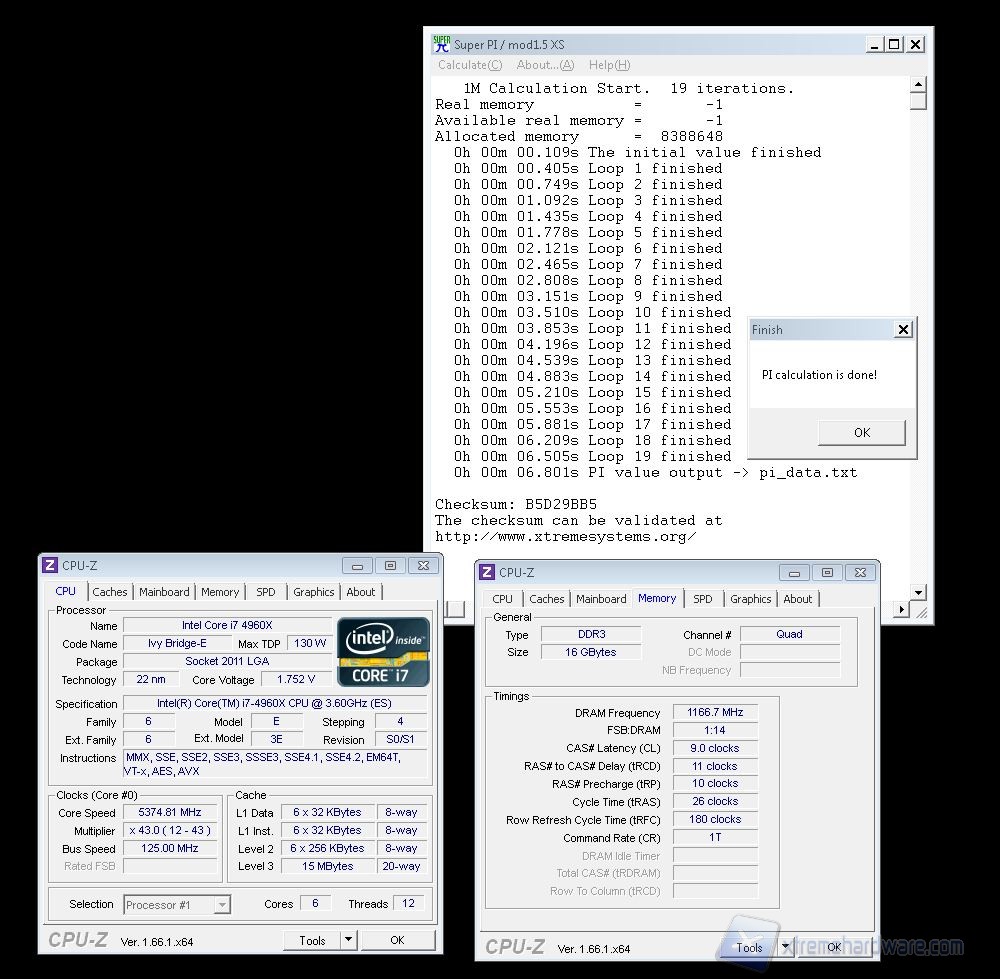Open the Calculate menu in Super PI
The image size is (1000, 979).
469,65
